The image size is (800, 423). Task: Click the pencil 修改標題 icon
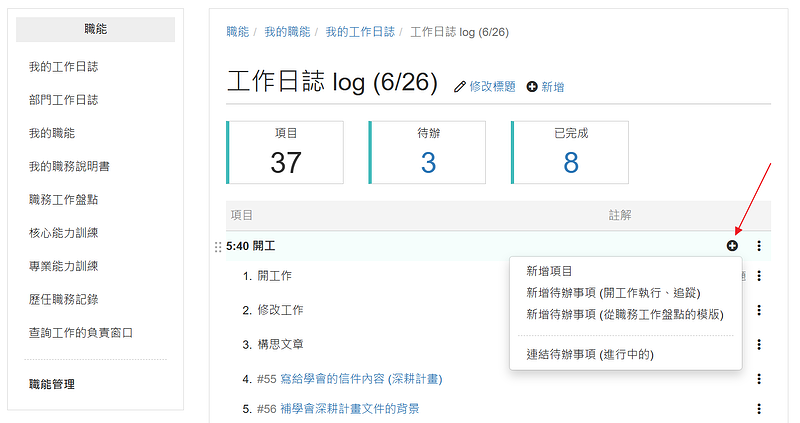[x=460, y=87]
